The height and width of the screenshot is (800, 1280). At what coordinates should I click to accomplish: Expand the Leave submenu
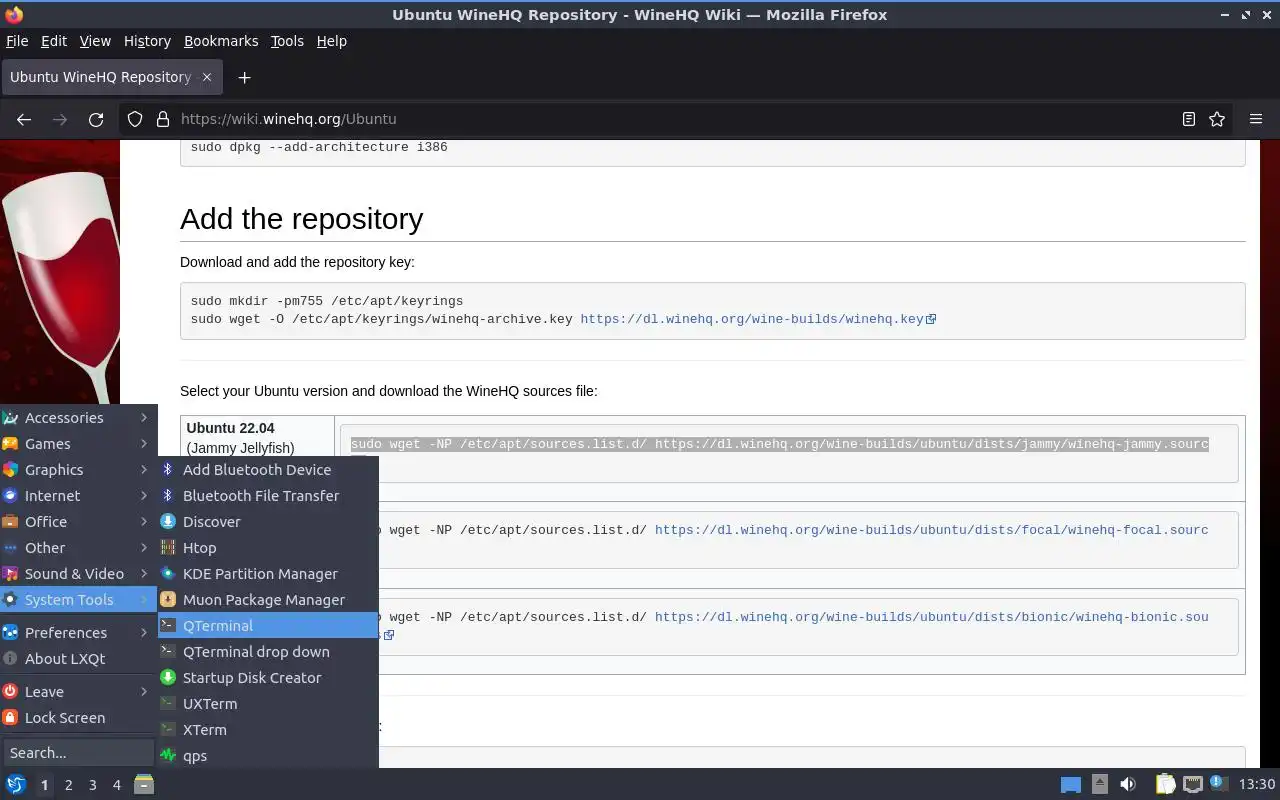78,692
